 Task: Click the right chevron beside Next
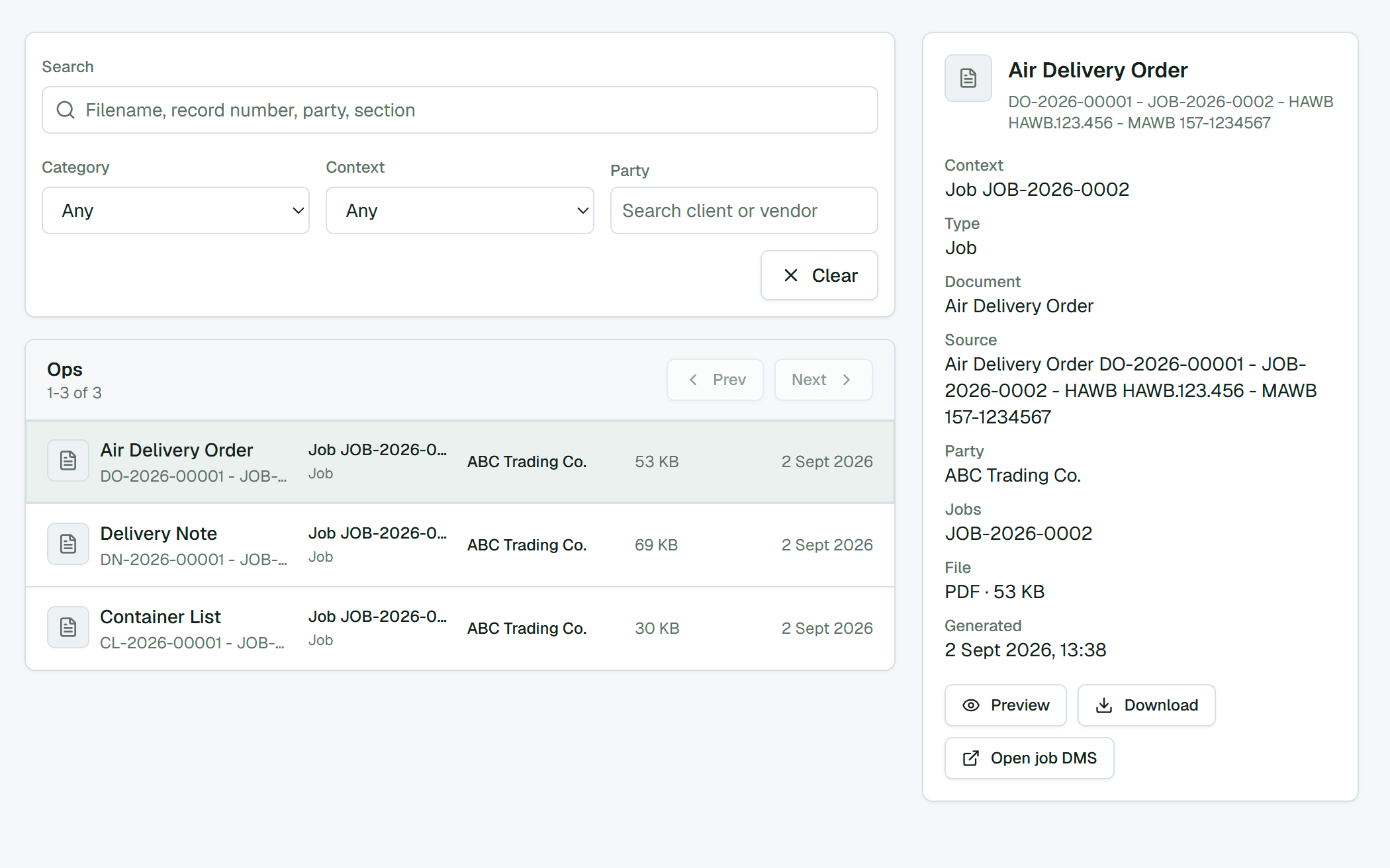click(x=847, y=380)
